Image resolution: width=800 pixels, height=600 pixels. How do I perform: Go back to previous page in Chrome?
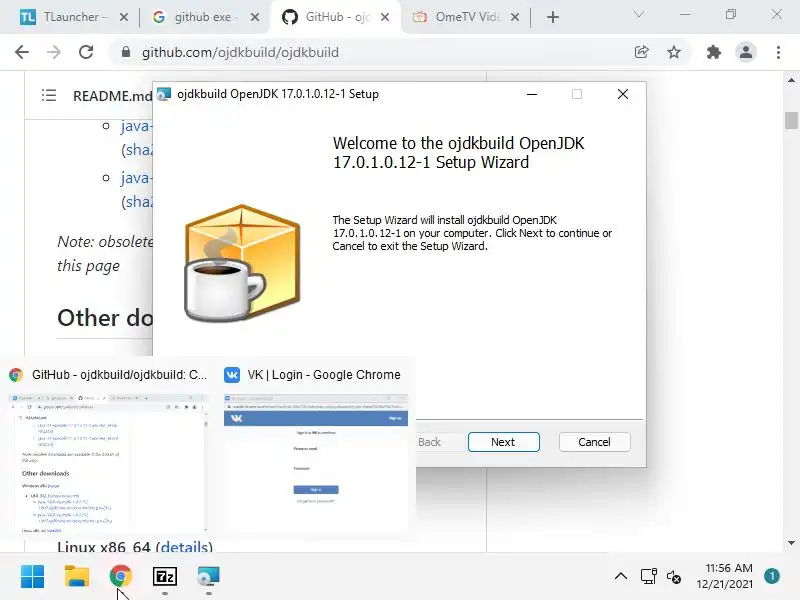tap(21, 52)
